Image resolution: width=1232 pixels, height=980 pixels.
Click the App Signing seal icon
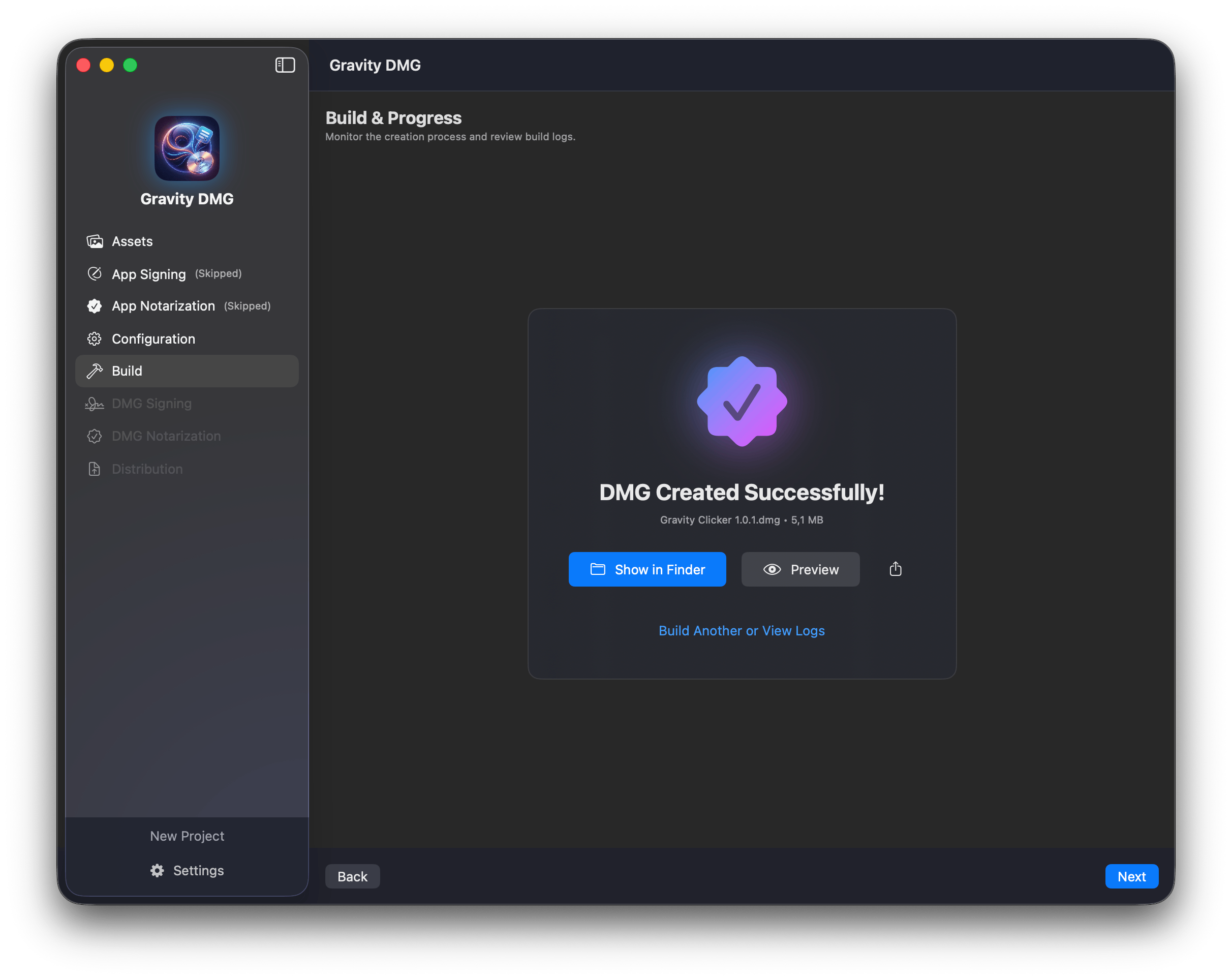pyautogui.click(x=95, y=273)
